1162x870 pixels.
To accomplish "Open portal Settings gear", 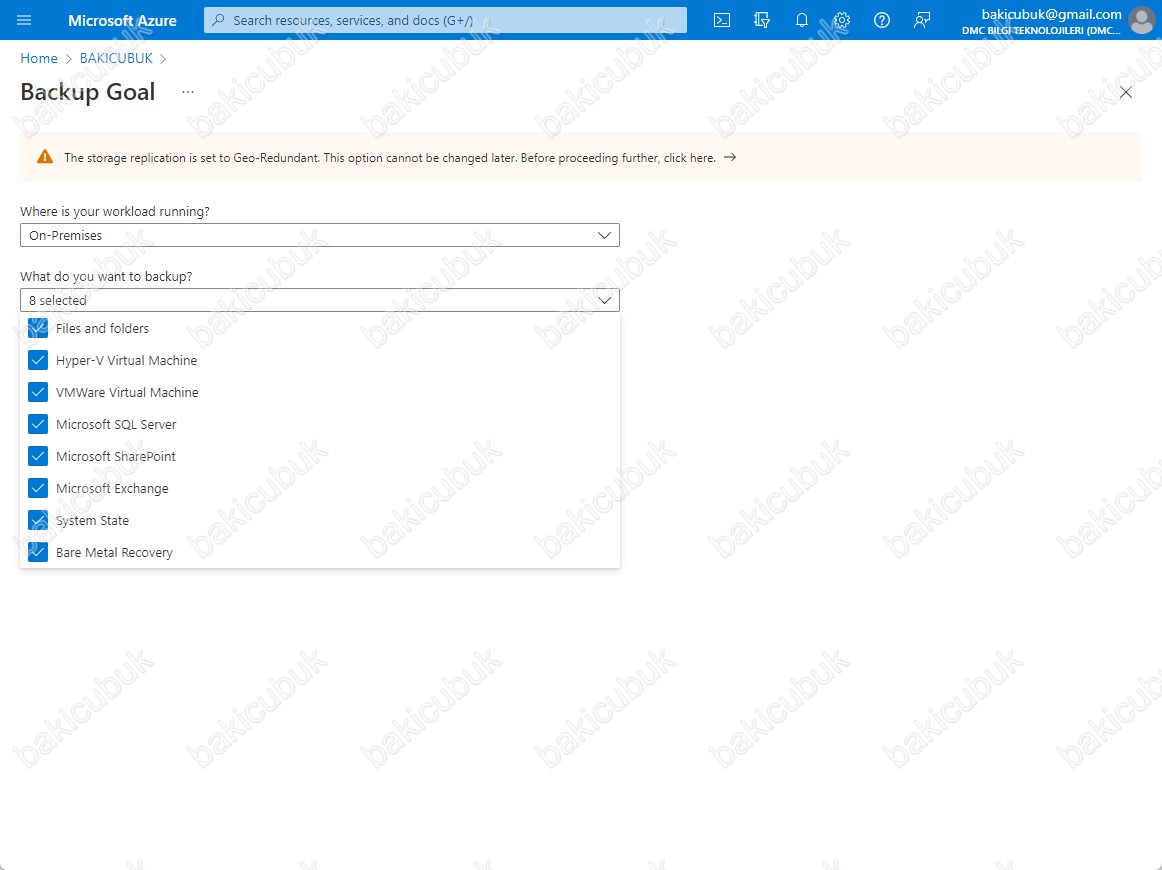I will click(842, 20).
